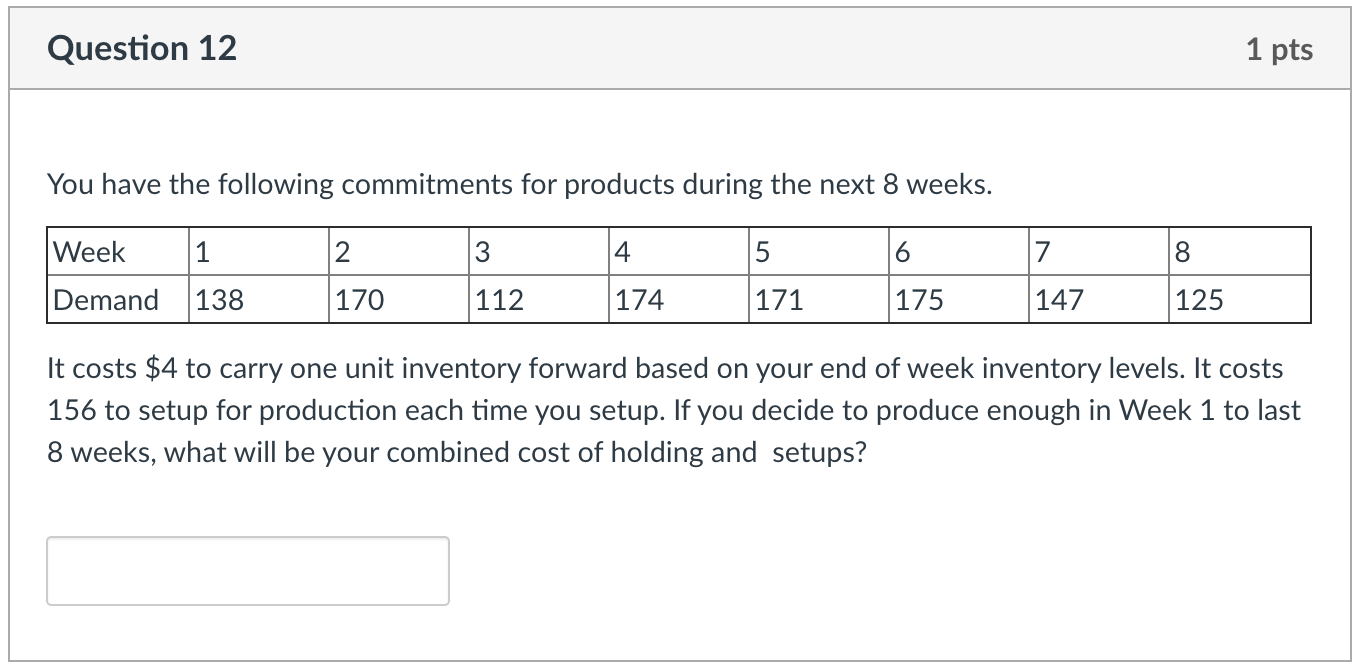Select the demand value 175 cell
The height and width of the screenshot is (668, 1356).
[958, 300]
